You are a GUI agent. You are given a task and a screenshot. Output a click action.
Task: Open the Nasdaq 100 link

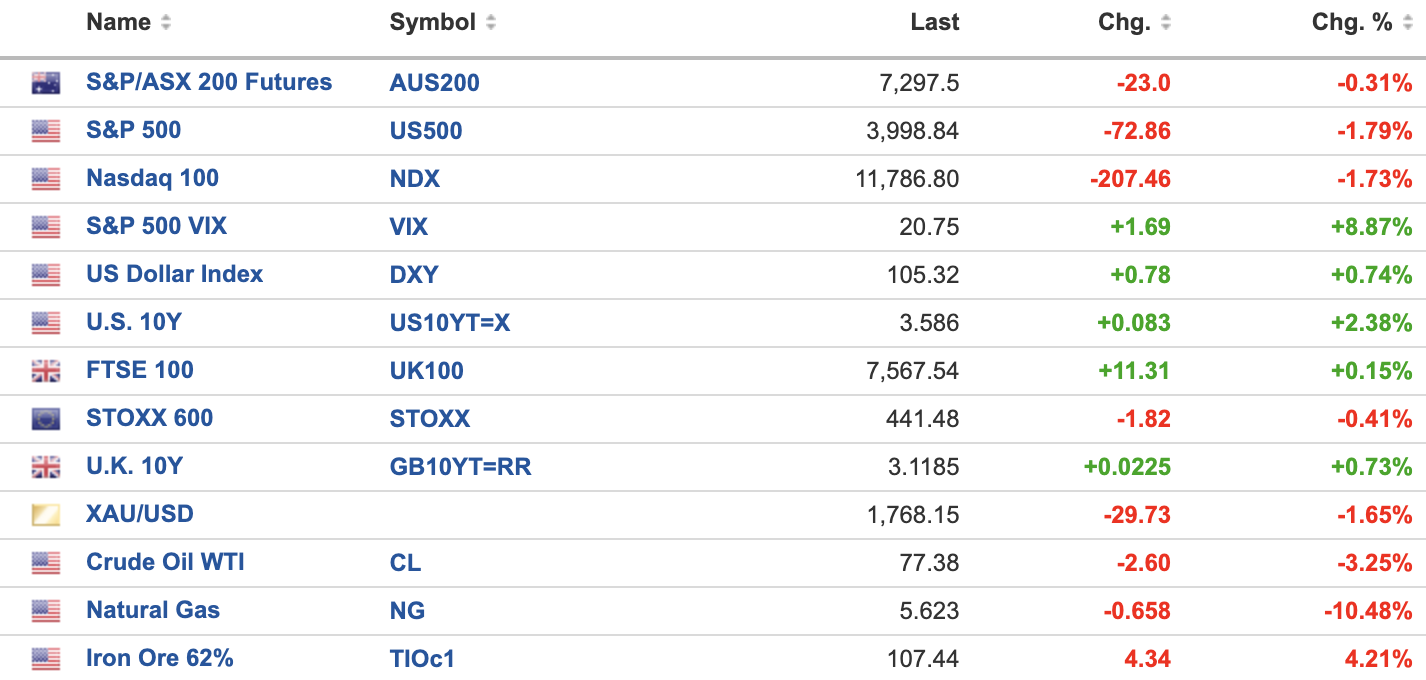point(152,179)
